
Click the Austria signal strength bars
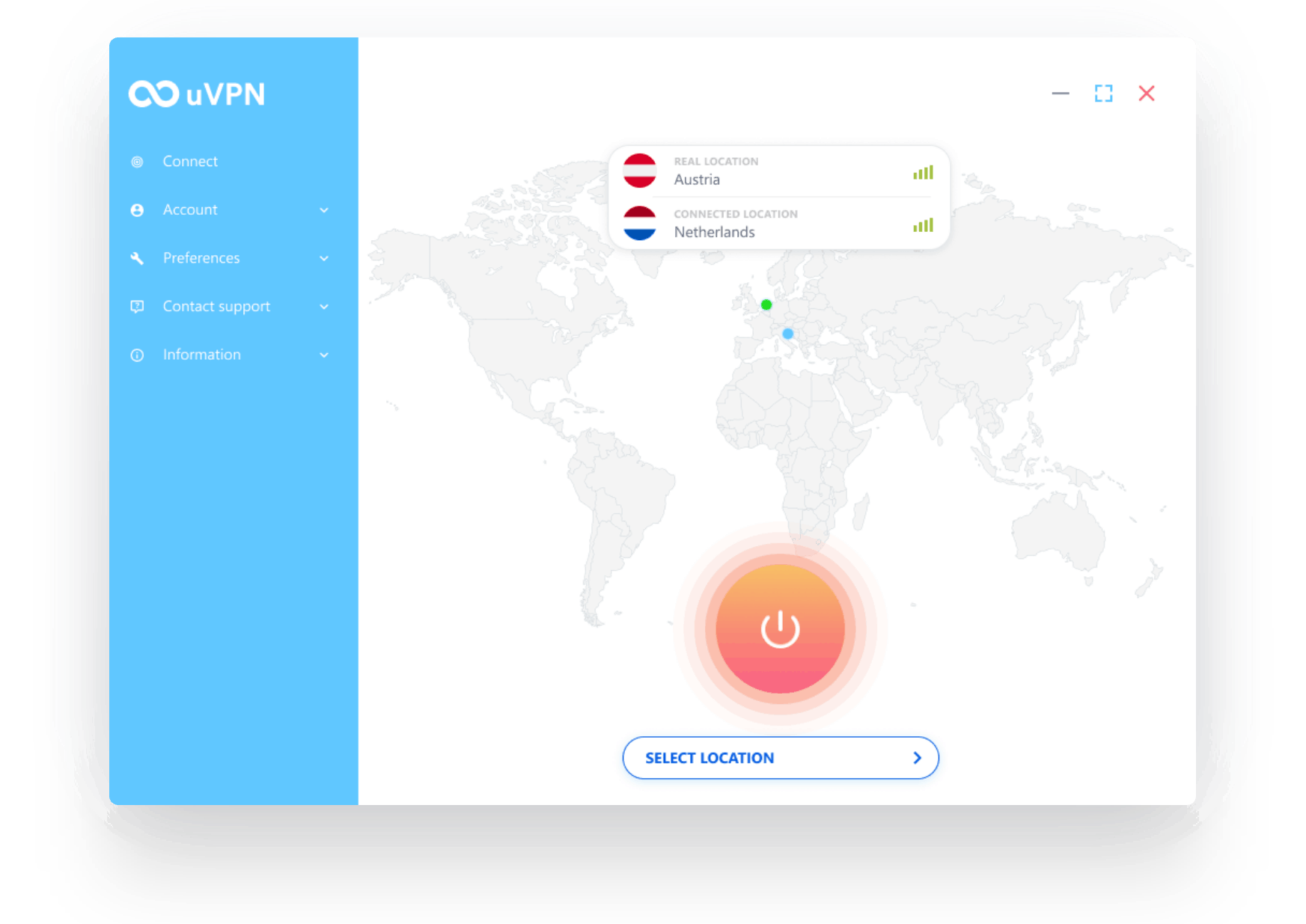(923, 173)
